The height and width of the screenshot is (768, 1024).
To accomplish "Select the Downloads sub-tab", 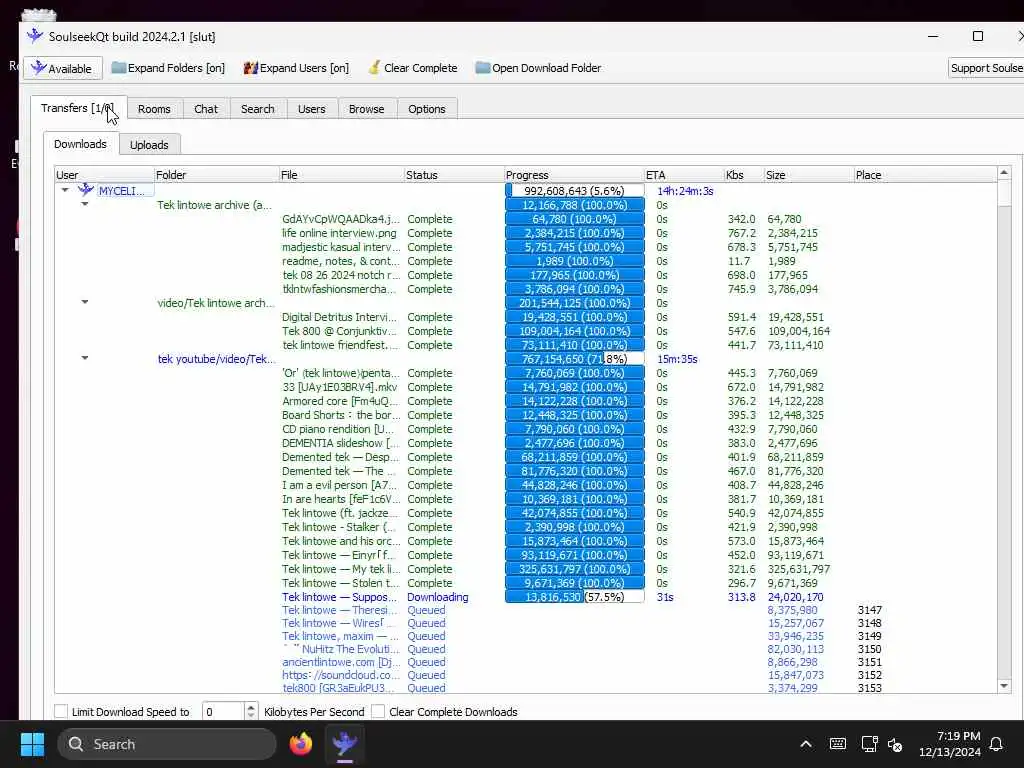I will (80, 144).
